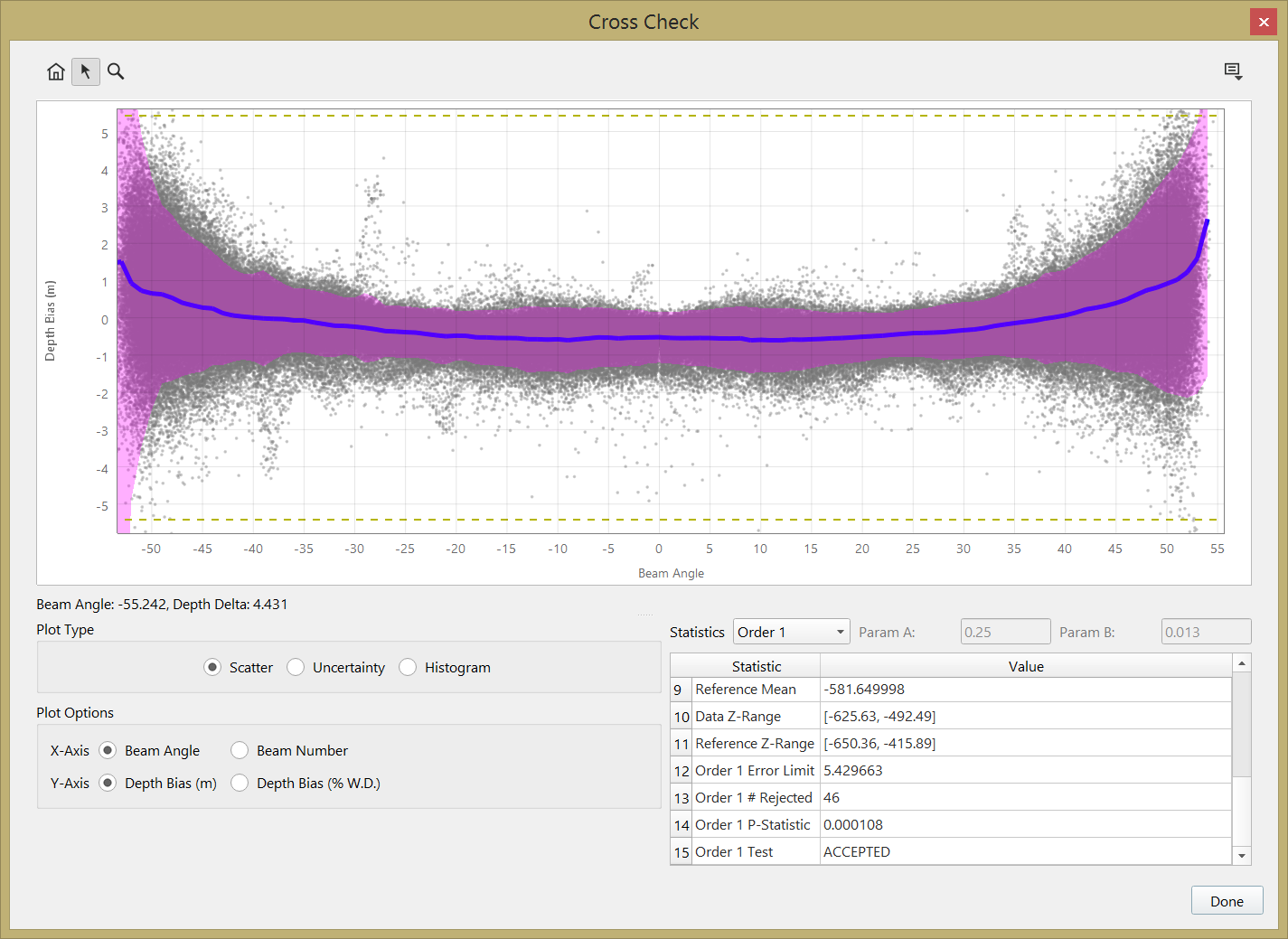Activate the magnifier zoom tool

(x=116, y=71)
